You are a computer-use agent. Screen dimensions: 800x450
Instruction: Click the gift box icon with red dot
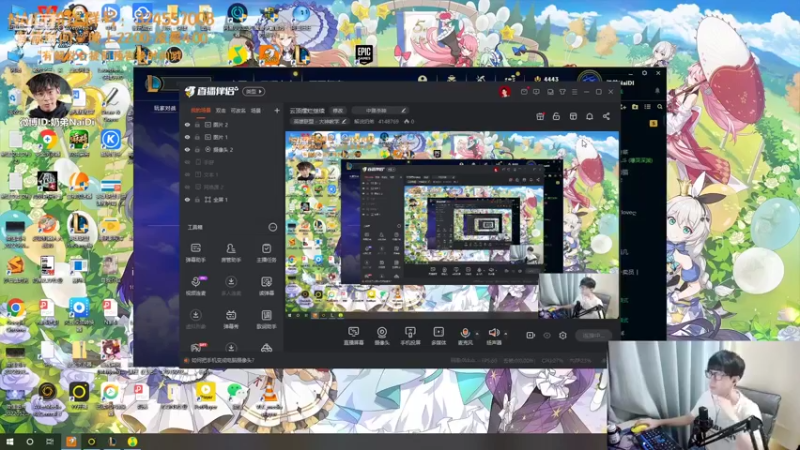pyautogui.click(x=540, y=116)
